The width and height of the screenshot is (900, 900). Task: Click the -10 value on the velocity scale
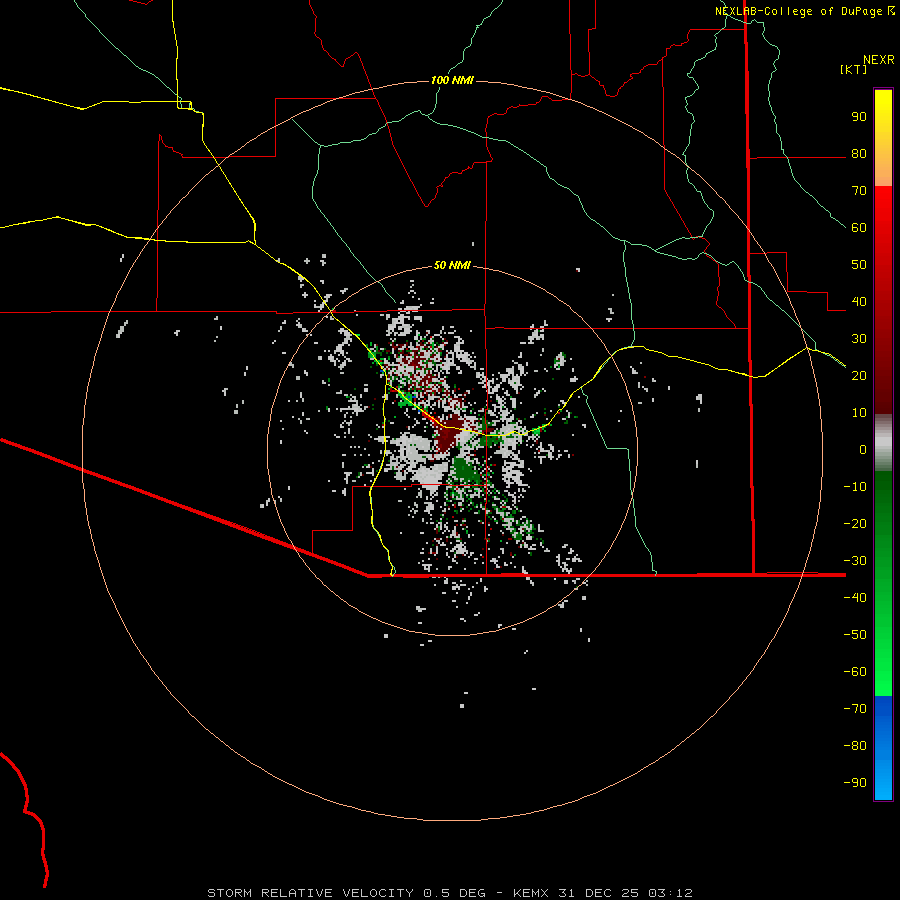pyautogui.click(x=855, y=487)
